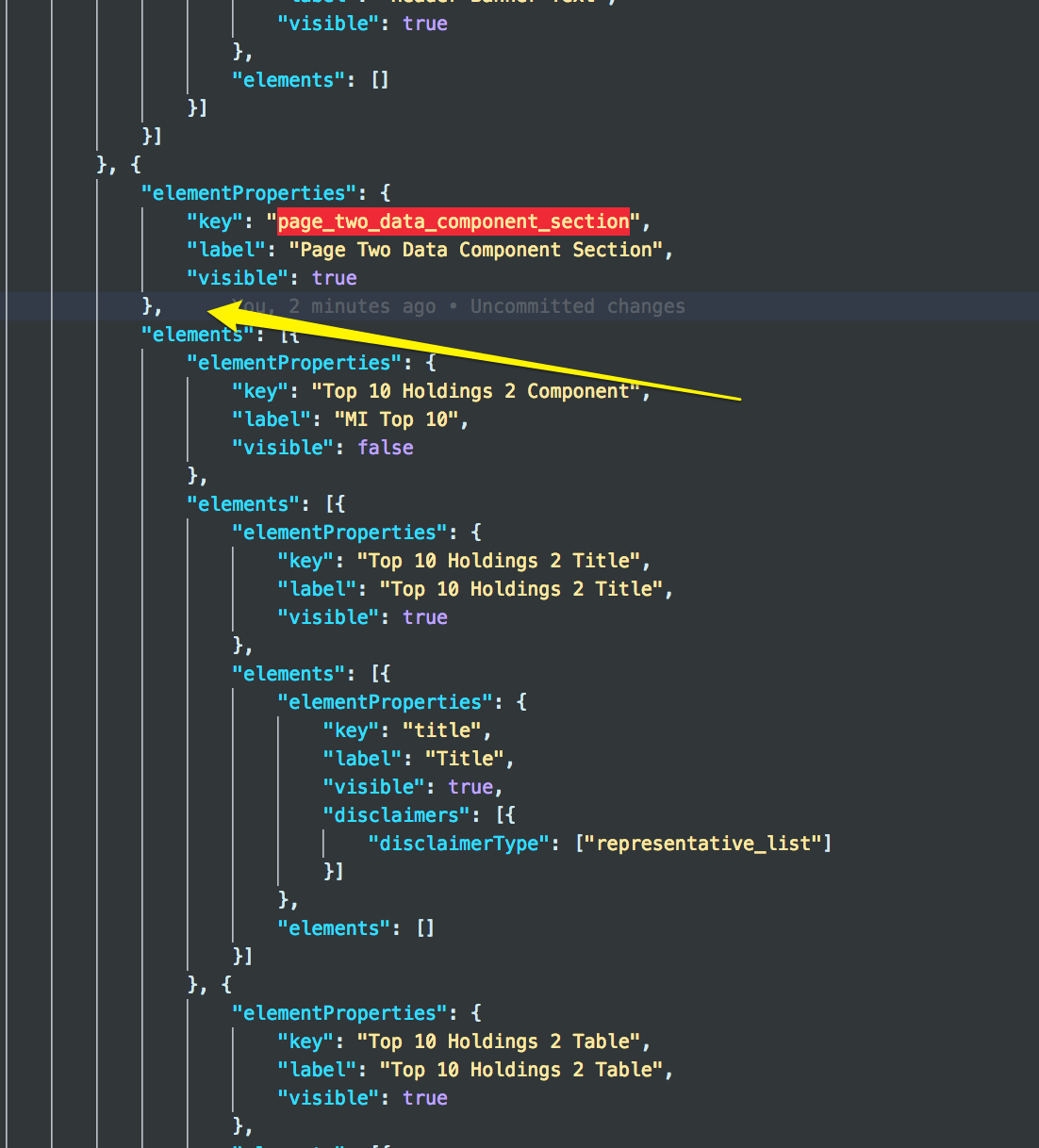Click the lowercase "title" key value
The image size is (1039, 1148).
[x=442, y=730]
